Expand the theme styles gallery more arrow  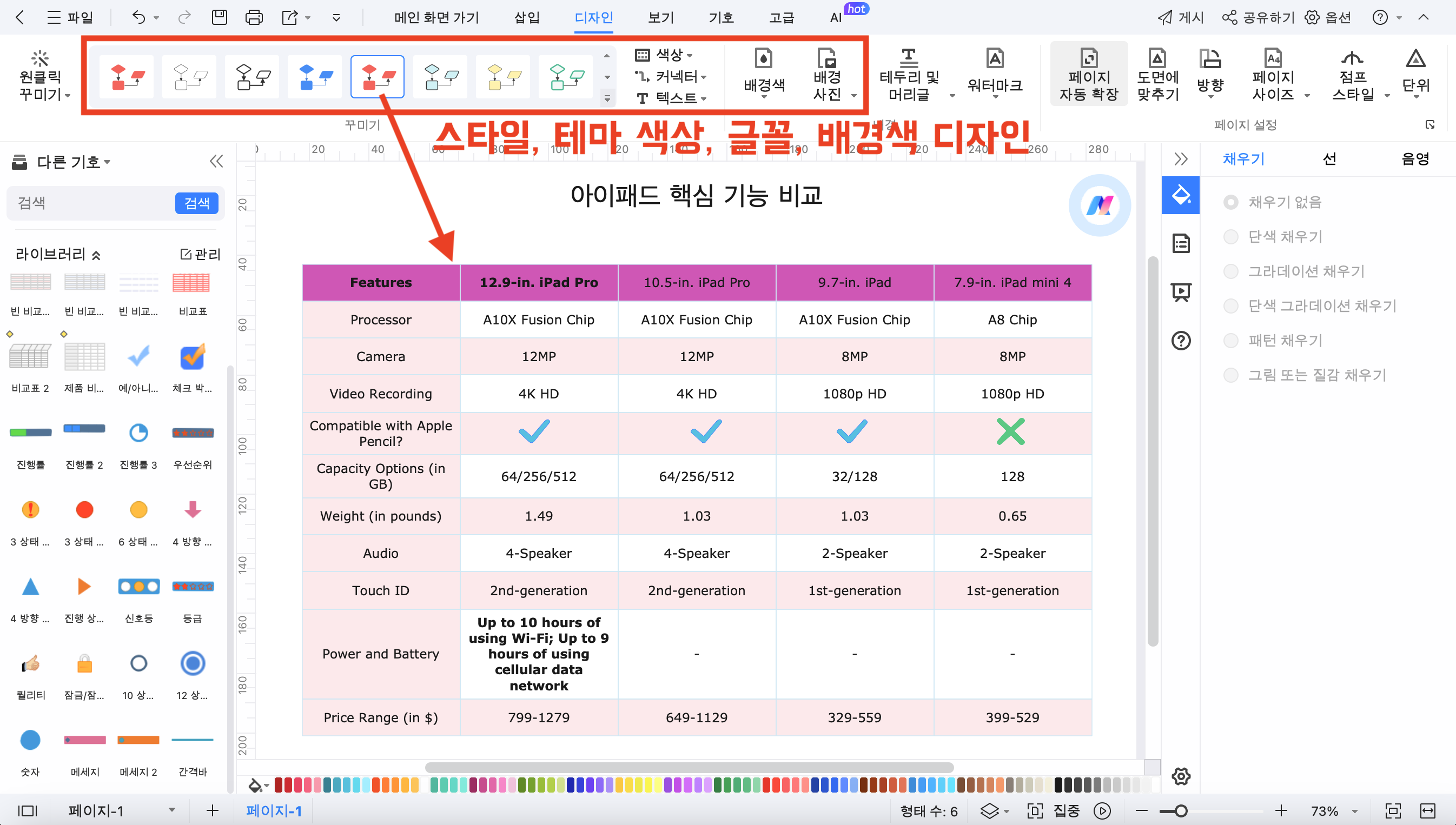pos(606,98)
